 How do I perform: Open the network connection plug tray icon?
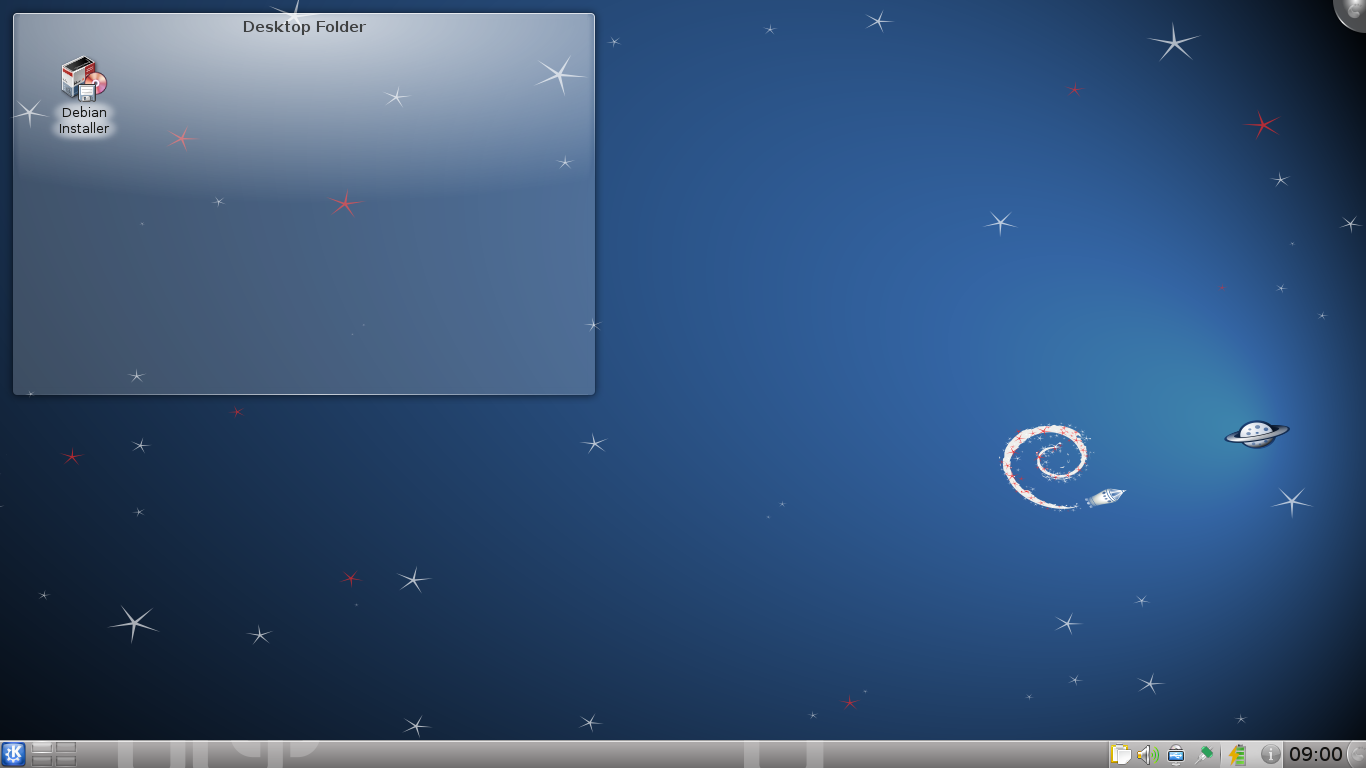[1204, 754]
